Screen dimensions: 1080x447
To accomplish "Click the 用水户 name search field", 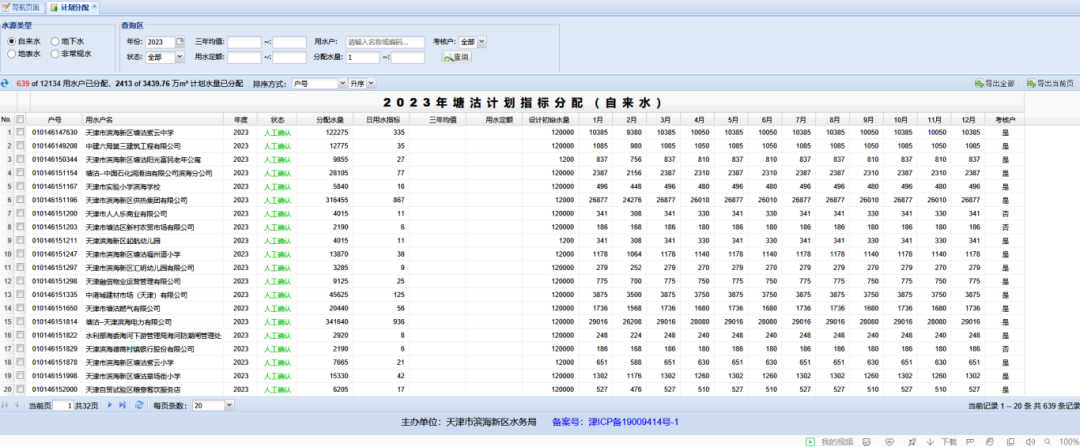I will [386, 42].
